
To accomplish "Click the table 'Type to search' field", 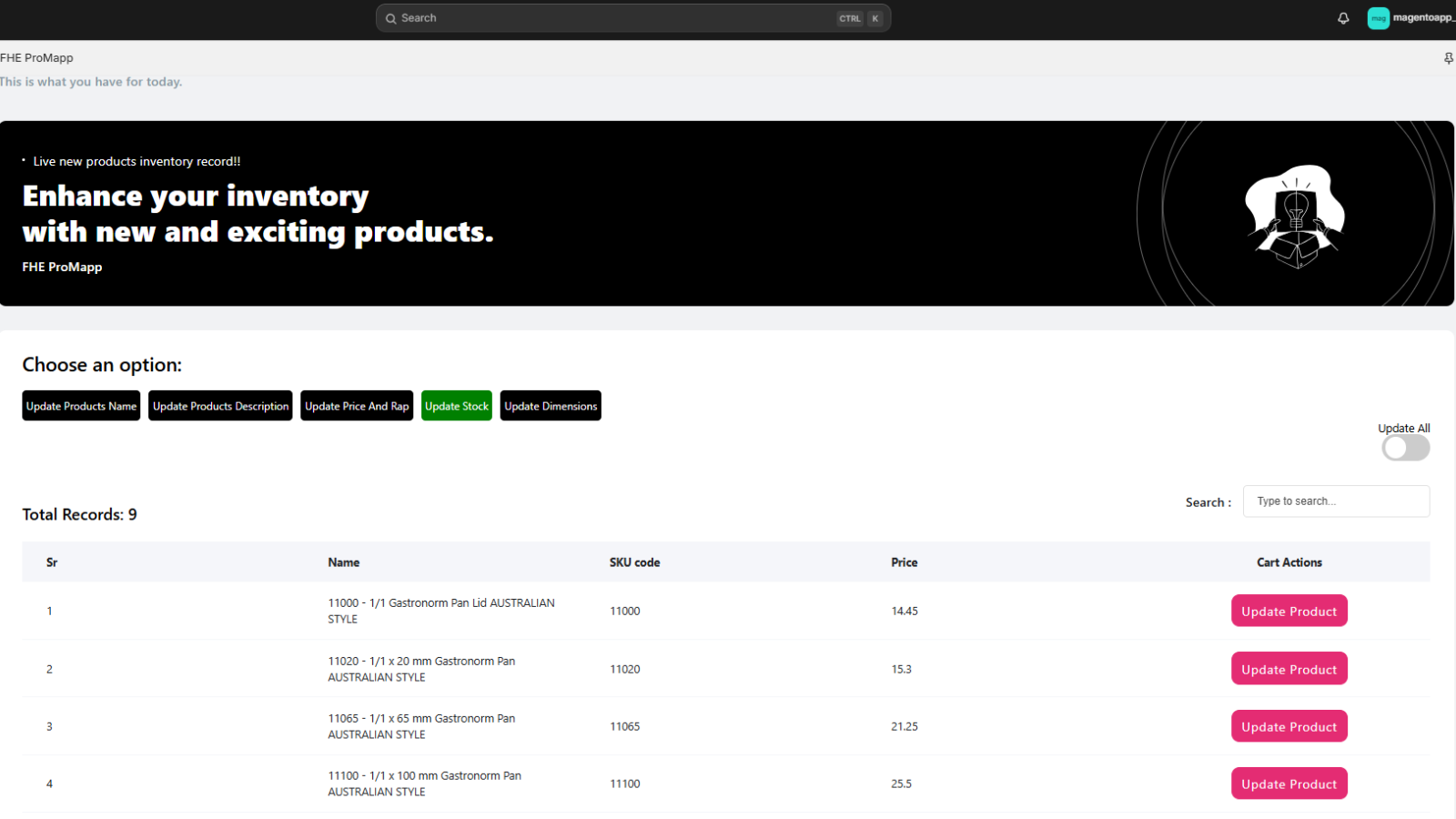I will 1336,501.
